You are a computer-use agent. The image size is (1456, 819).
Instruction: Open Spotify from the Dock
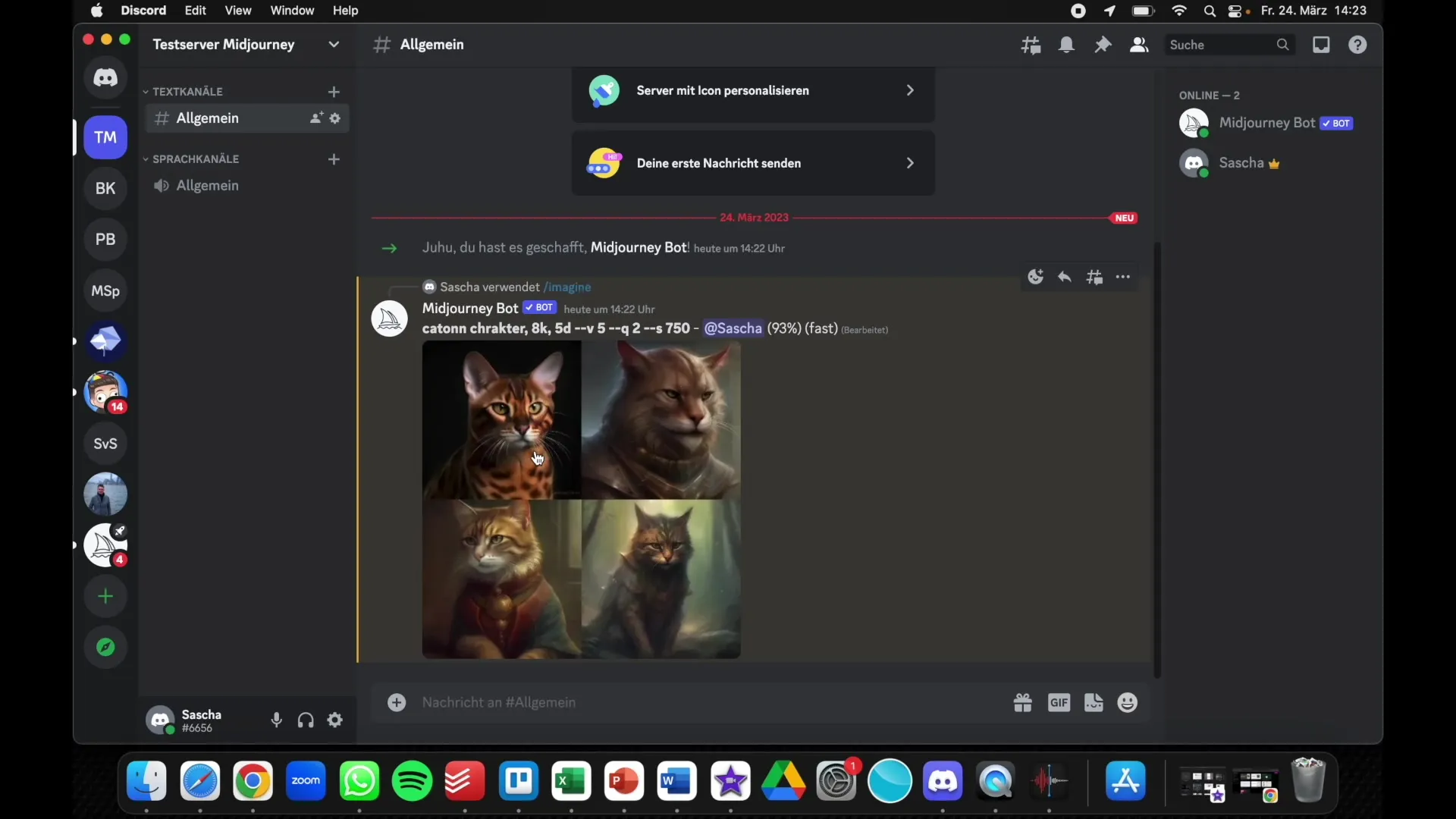coord(412,781)
